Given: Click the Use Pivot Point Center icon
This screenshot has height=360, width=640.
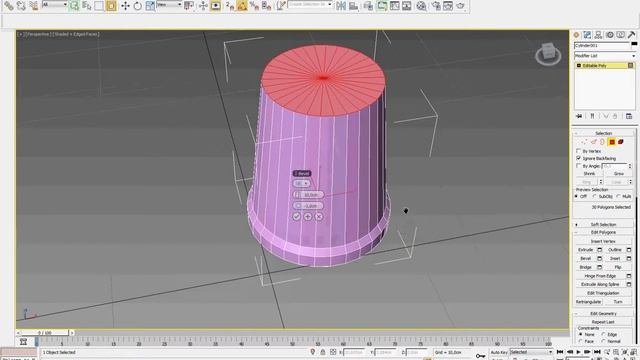Looking at the screenshot, I should (x=189, y=6).
